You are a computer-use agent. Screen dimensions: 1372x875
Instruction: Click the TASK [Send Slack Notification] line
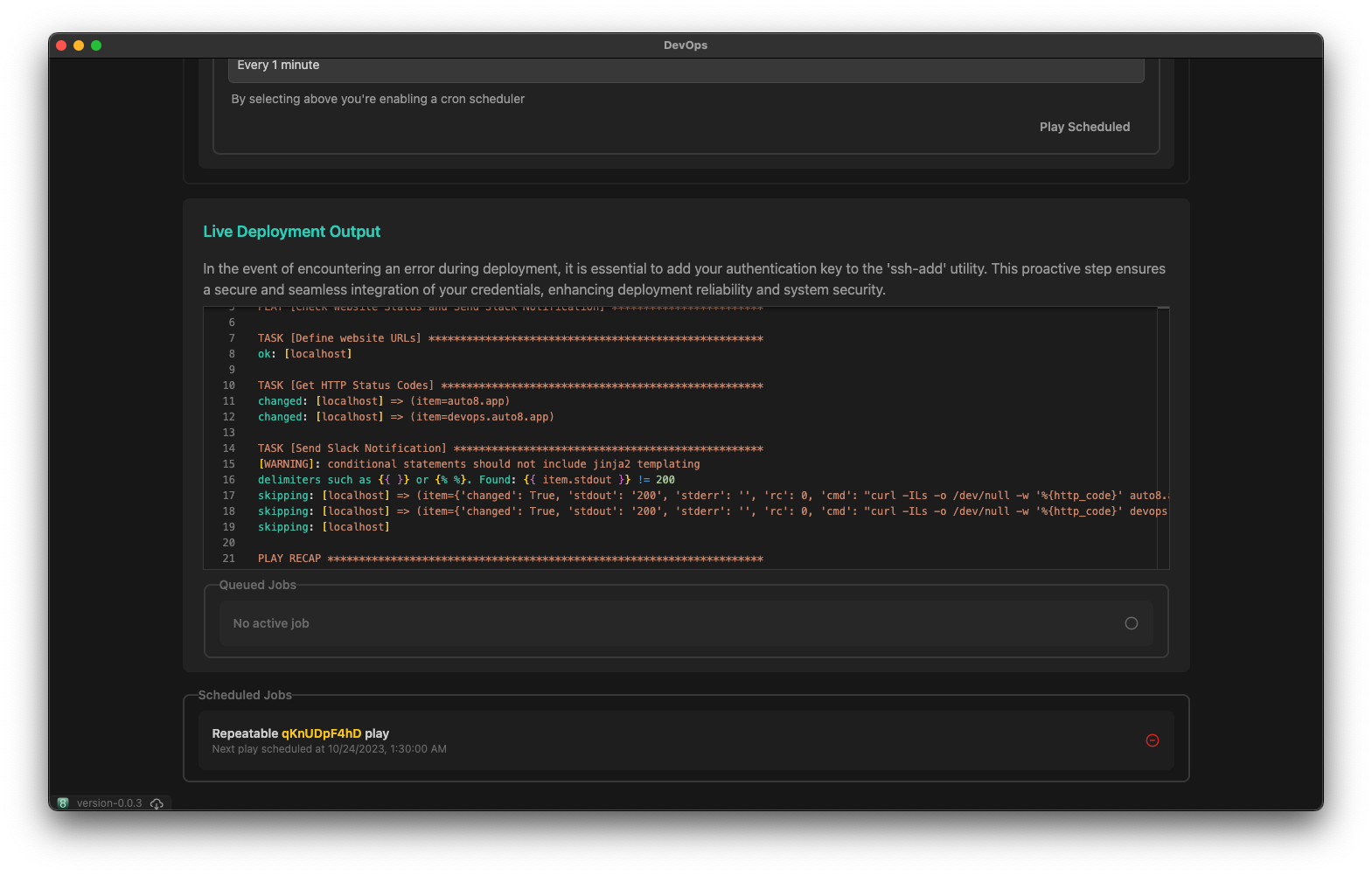point(510,448)
